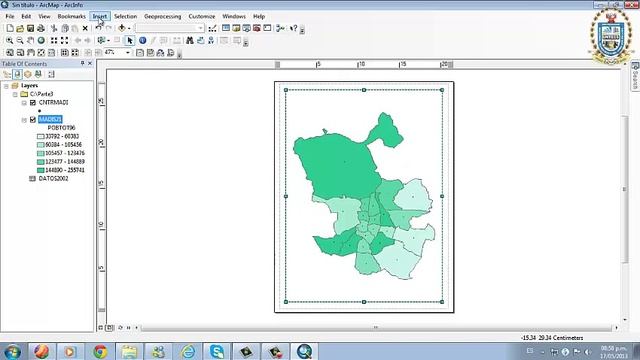The height and width of the screenshot is (360, 640).
Task: Switch to Layout View button
Action: 109,328
